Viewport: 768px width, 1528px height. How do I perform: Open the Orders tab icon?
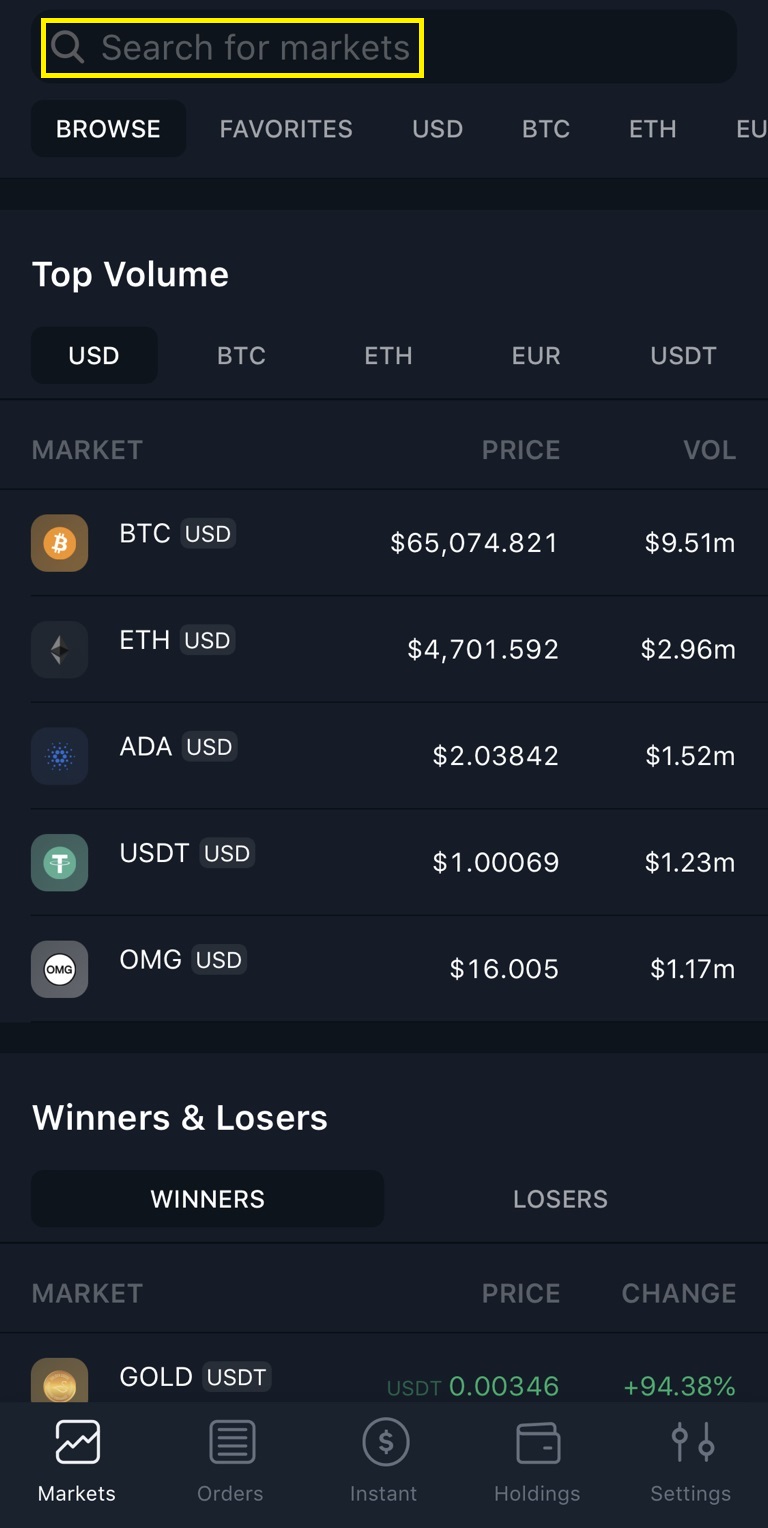click(x=231, y=1443)
